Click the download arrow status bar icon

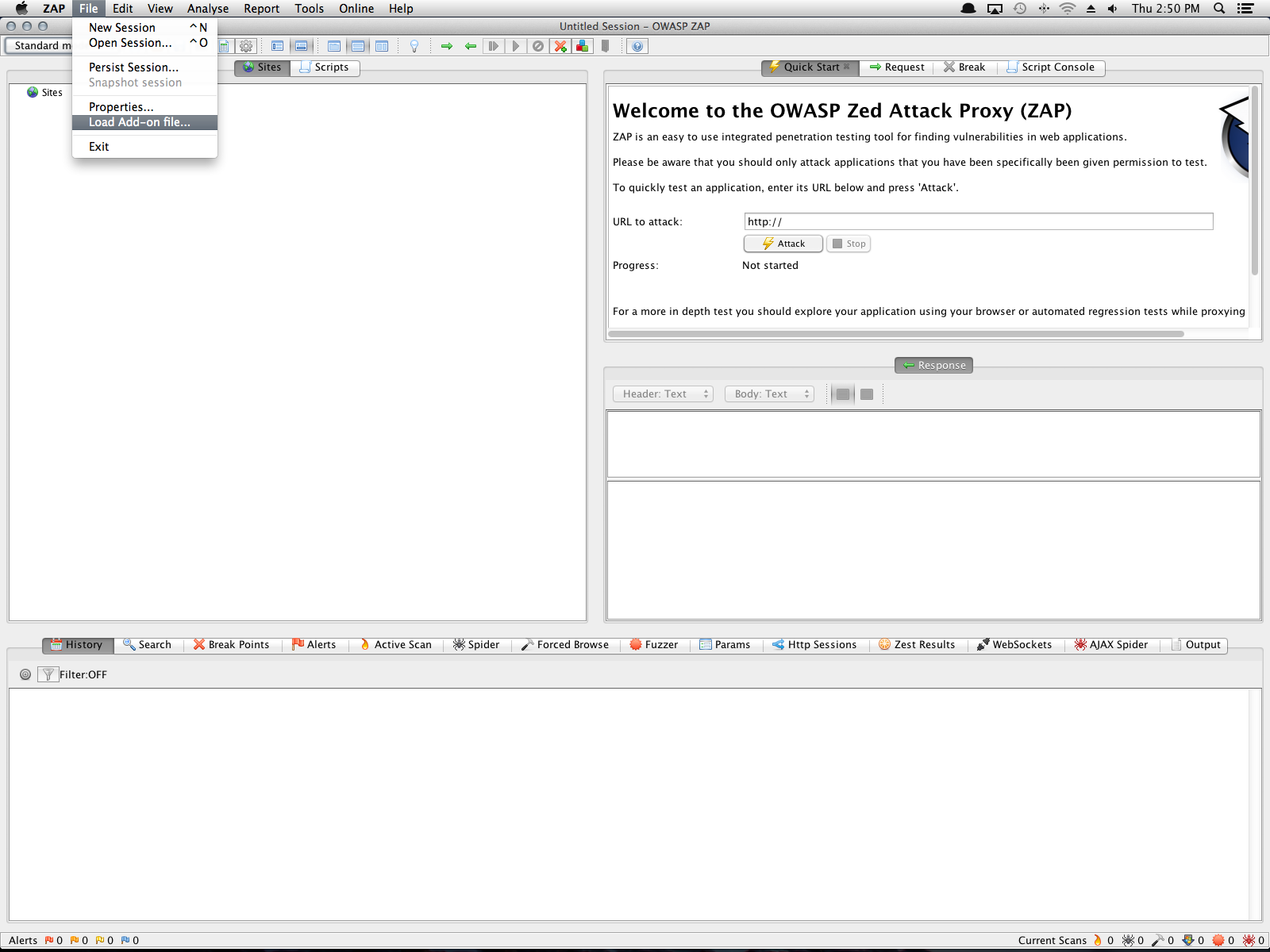1188,940
